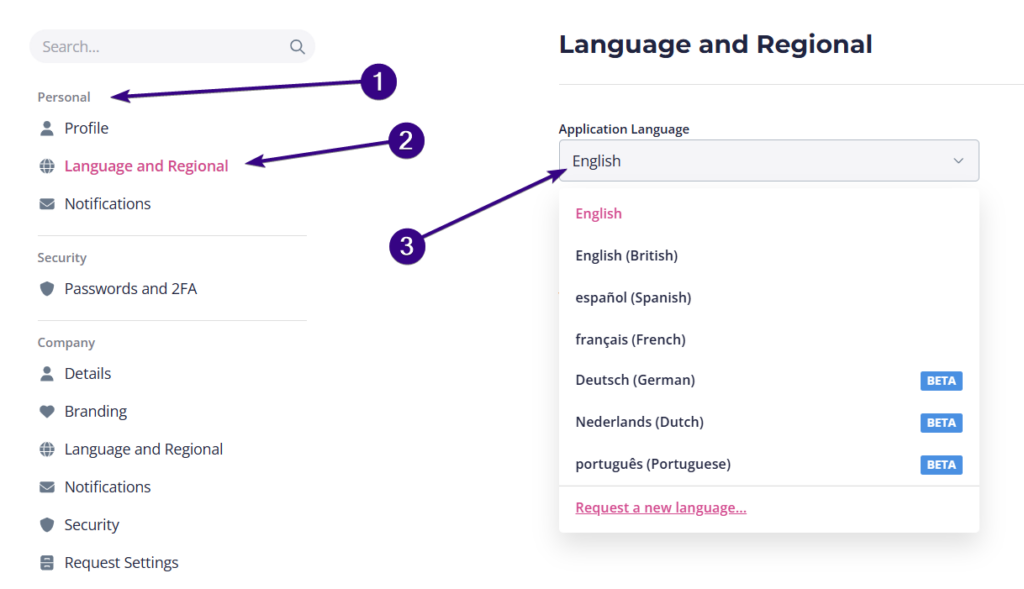The width and height of the screenshot is (1024, 589).
Task: Click the Company Security shield icon
Action: tap(47, 525)
